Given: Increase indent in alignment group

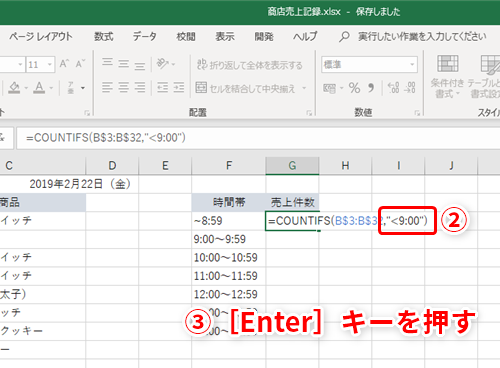Looking at the screenshot, I should [x=179, y=88].
